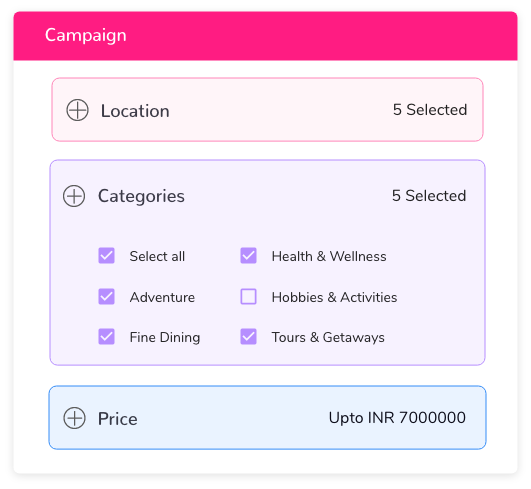Uncheck the Fine Dining checkbox

[106, 337]
